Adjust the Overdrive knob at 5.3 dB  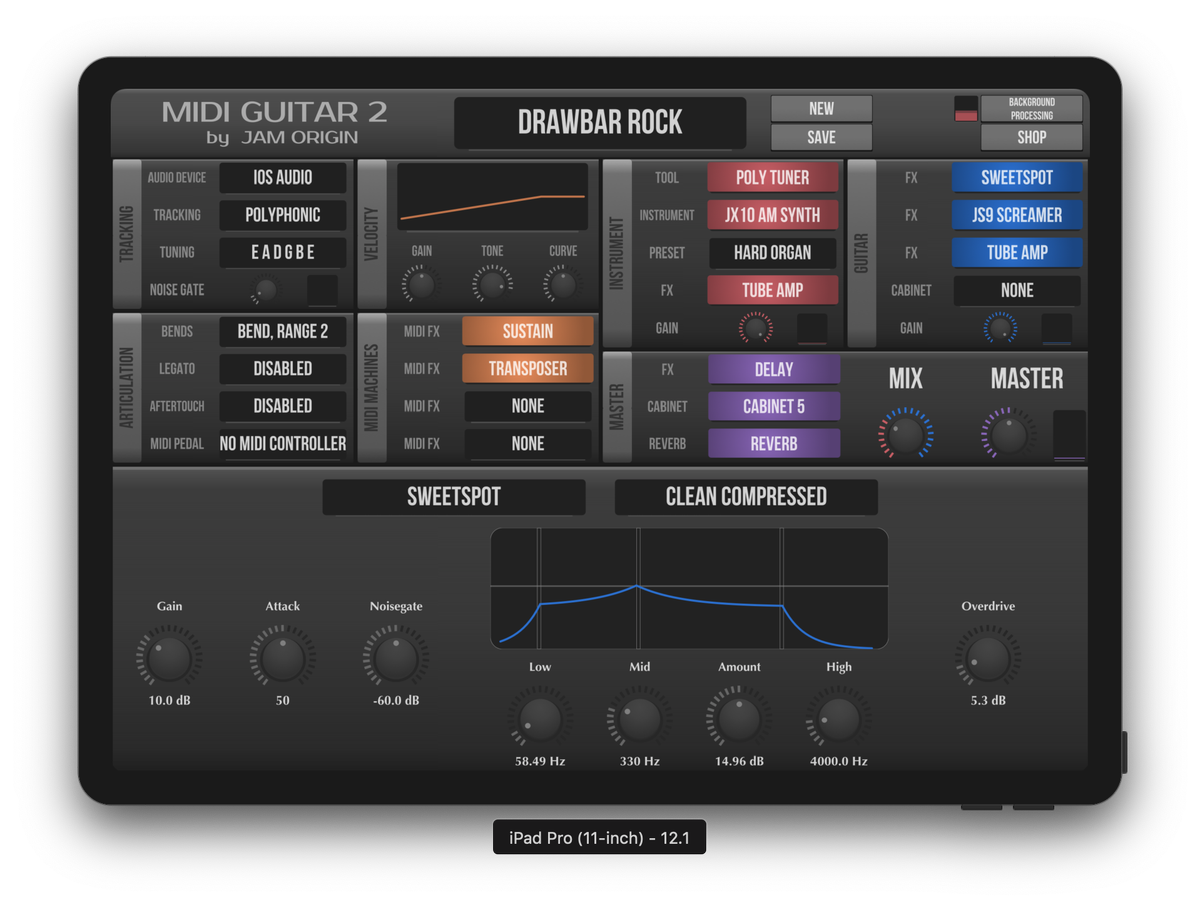point(988,657)
